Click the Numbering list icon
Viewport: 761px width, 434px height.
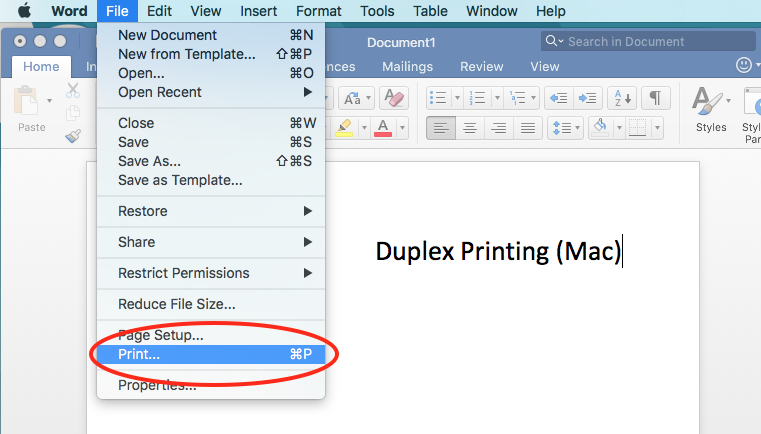coord(478,99)
